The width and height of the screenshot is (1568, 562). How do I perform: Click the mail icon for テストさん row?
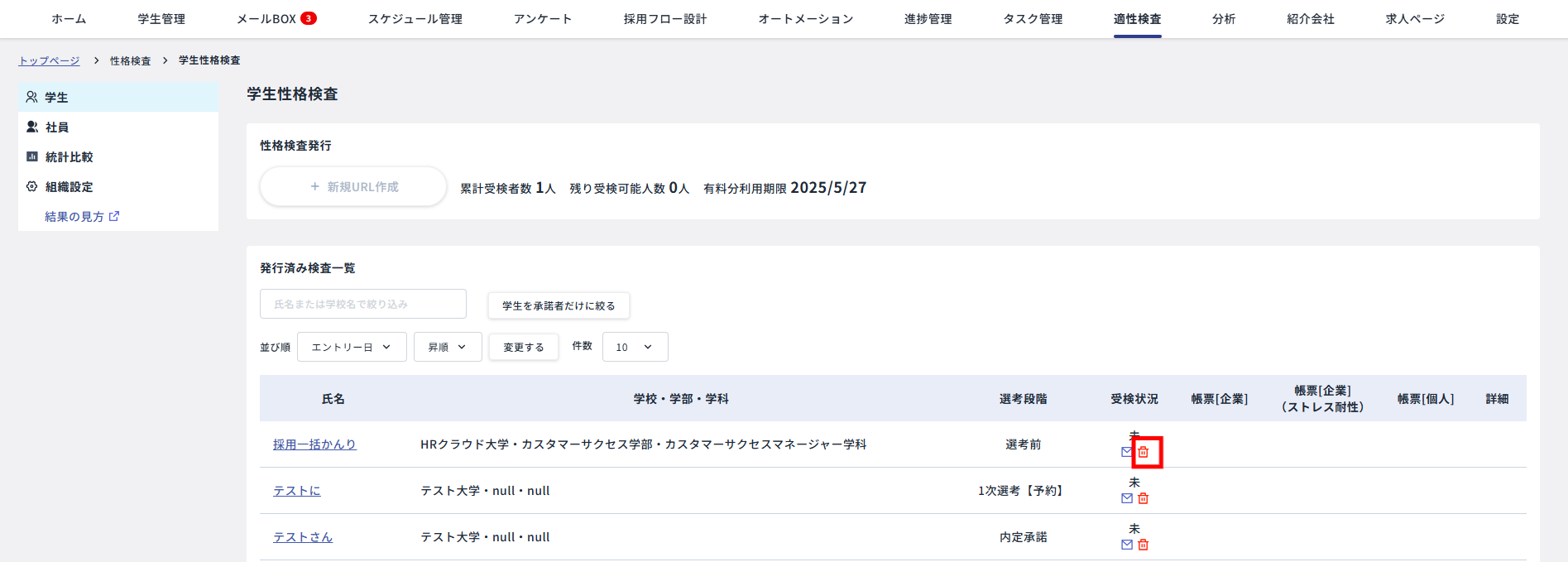[x=1126, y=545]
